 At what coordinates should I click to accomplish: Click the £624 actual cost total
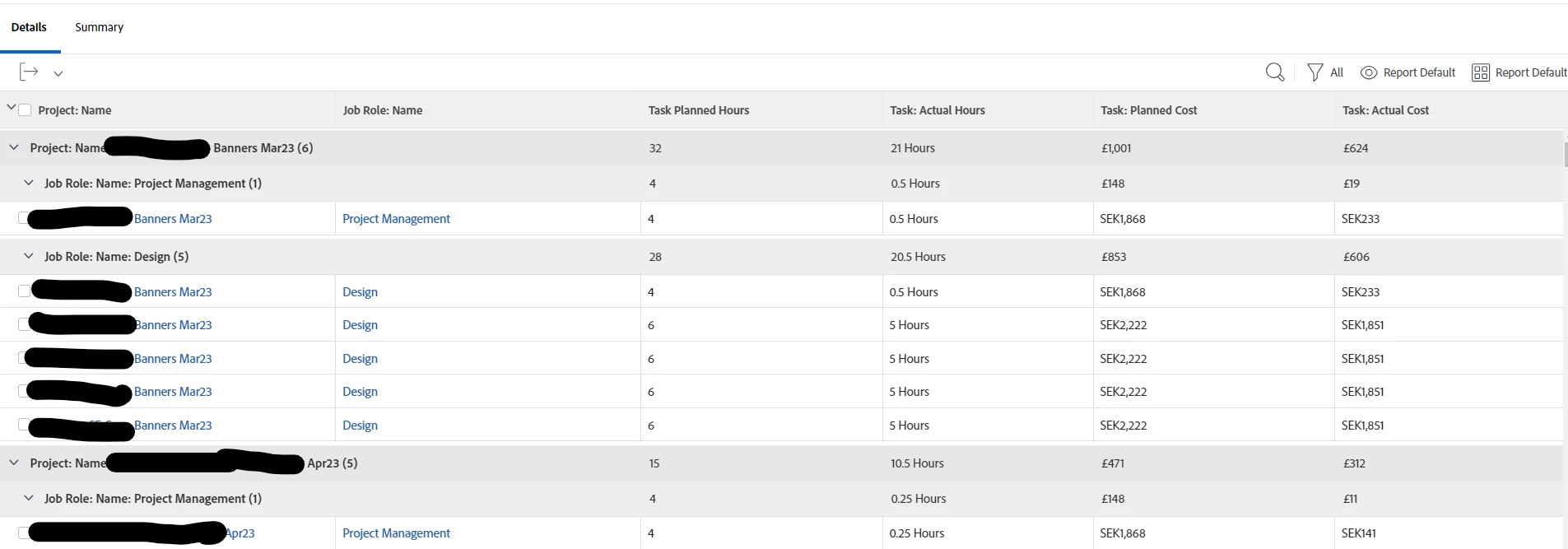click(x=1356, y=148)
